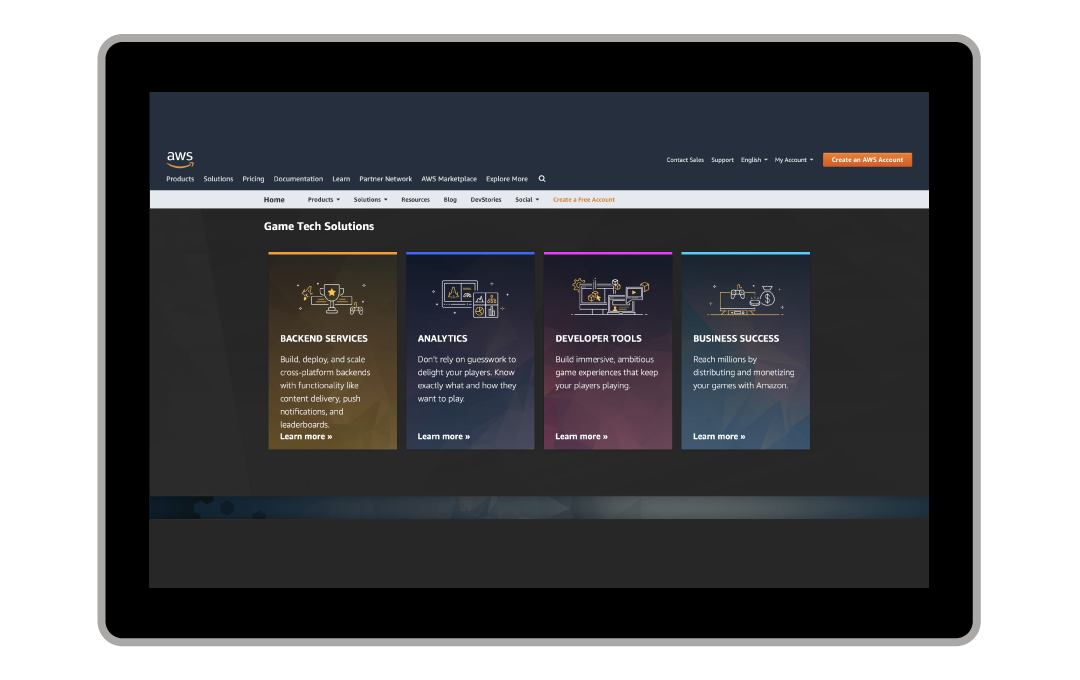This screenshot has width=1080, height=680.
Task: Click the BUSINESS SUCCESS heading
Action: tap(736, 339)
